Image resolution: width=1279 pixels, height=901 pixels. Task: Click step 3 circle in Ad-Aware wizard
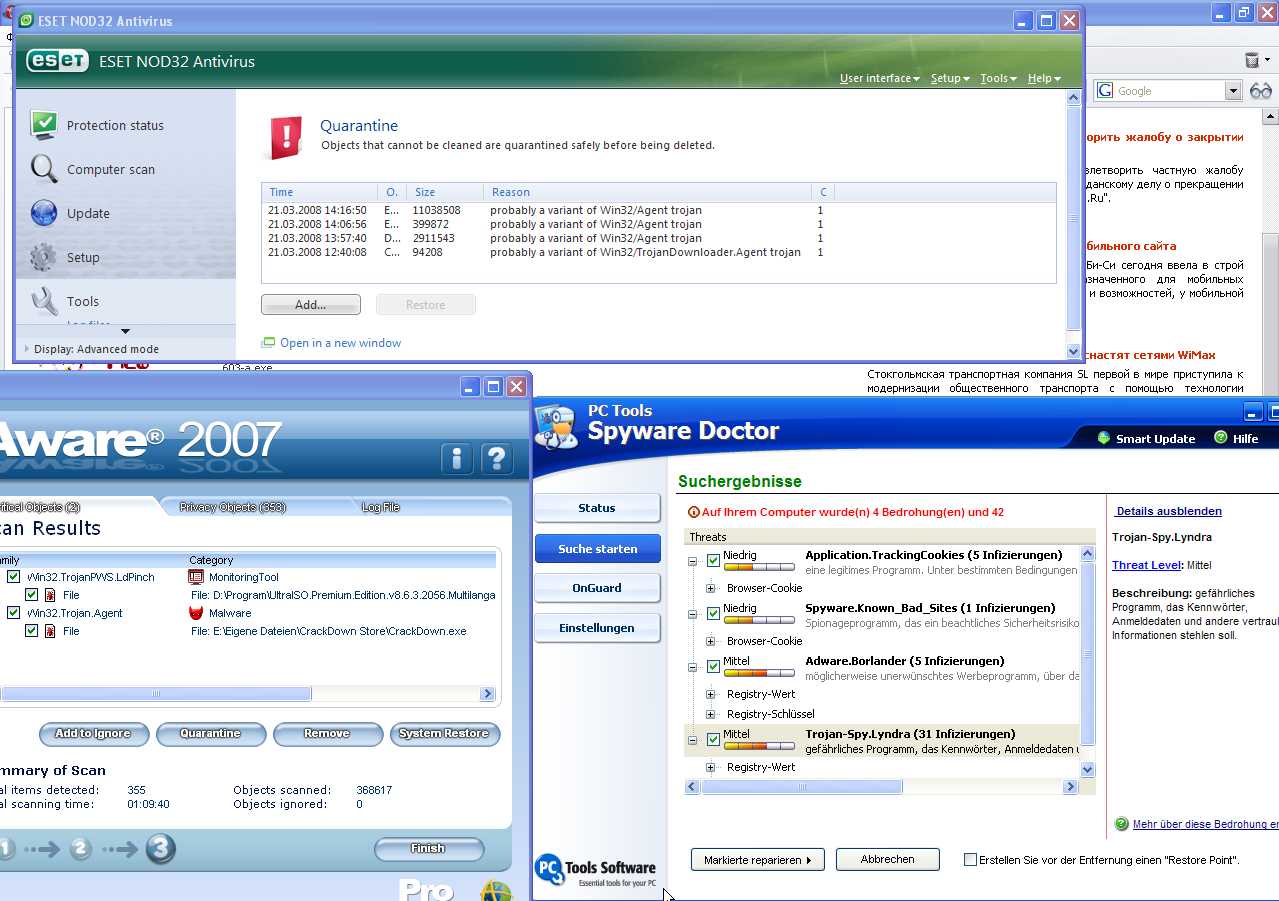point(161,849)
